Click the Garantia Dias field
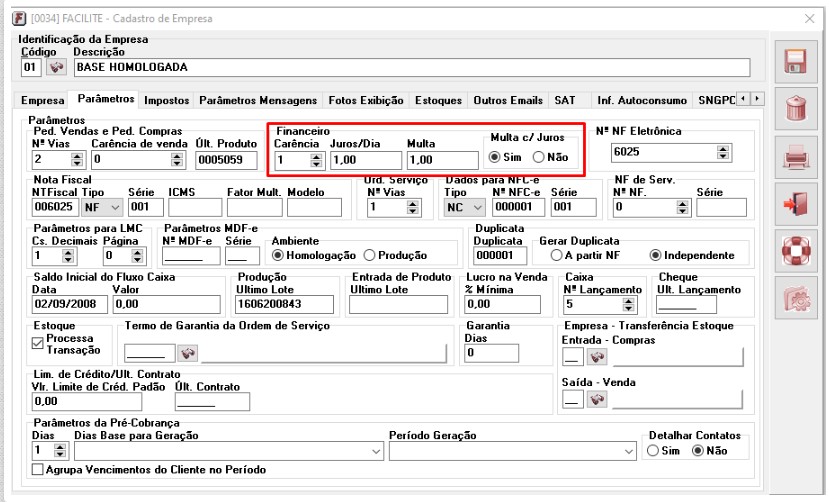Screen dimensions: 829x502 click(x=491, y=353)
